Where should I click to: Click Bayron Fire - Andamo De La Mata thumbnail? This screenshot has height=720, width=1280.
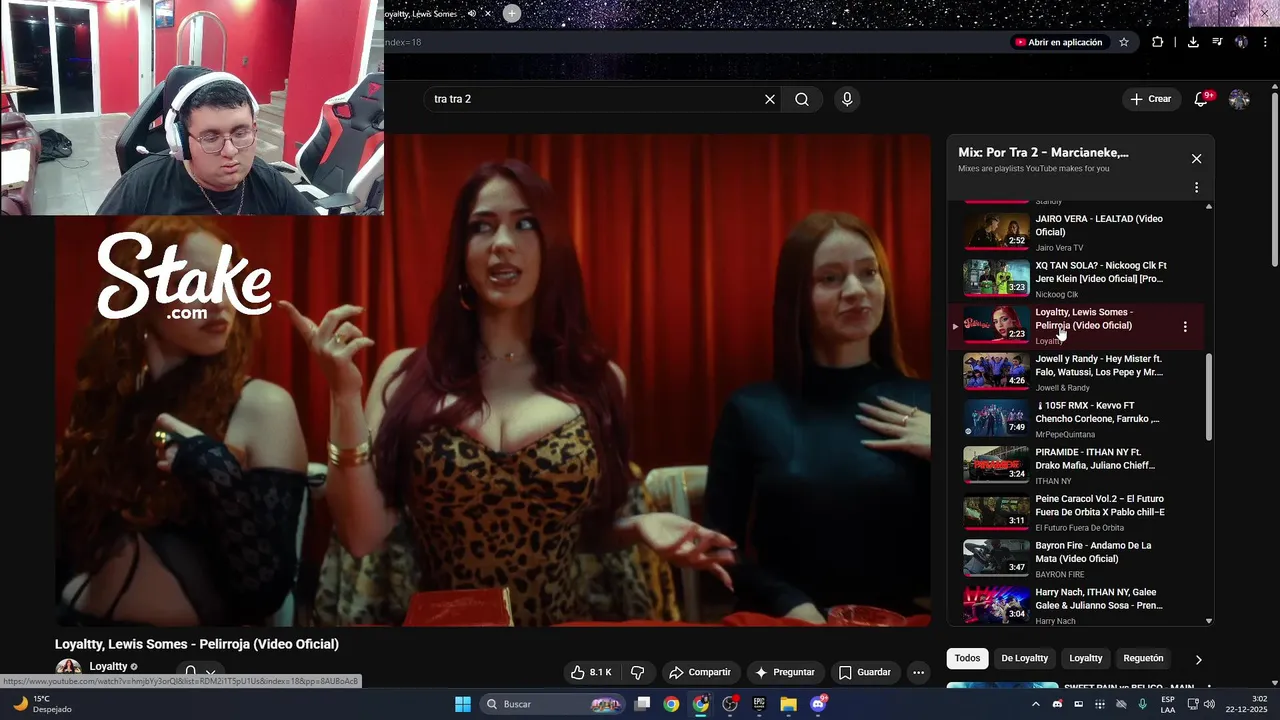coord(996,558)
